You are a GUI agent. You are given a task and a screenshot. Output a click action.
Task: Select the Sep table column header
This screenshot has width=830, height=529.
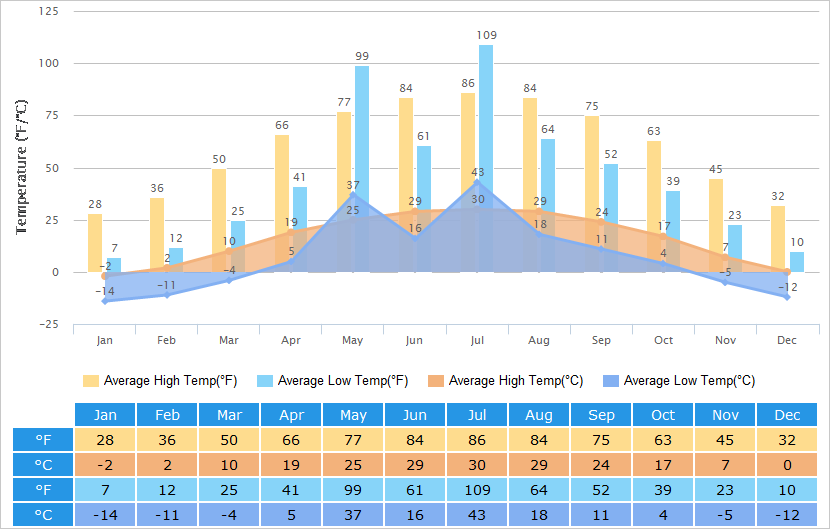tap(601, 415)
